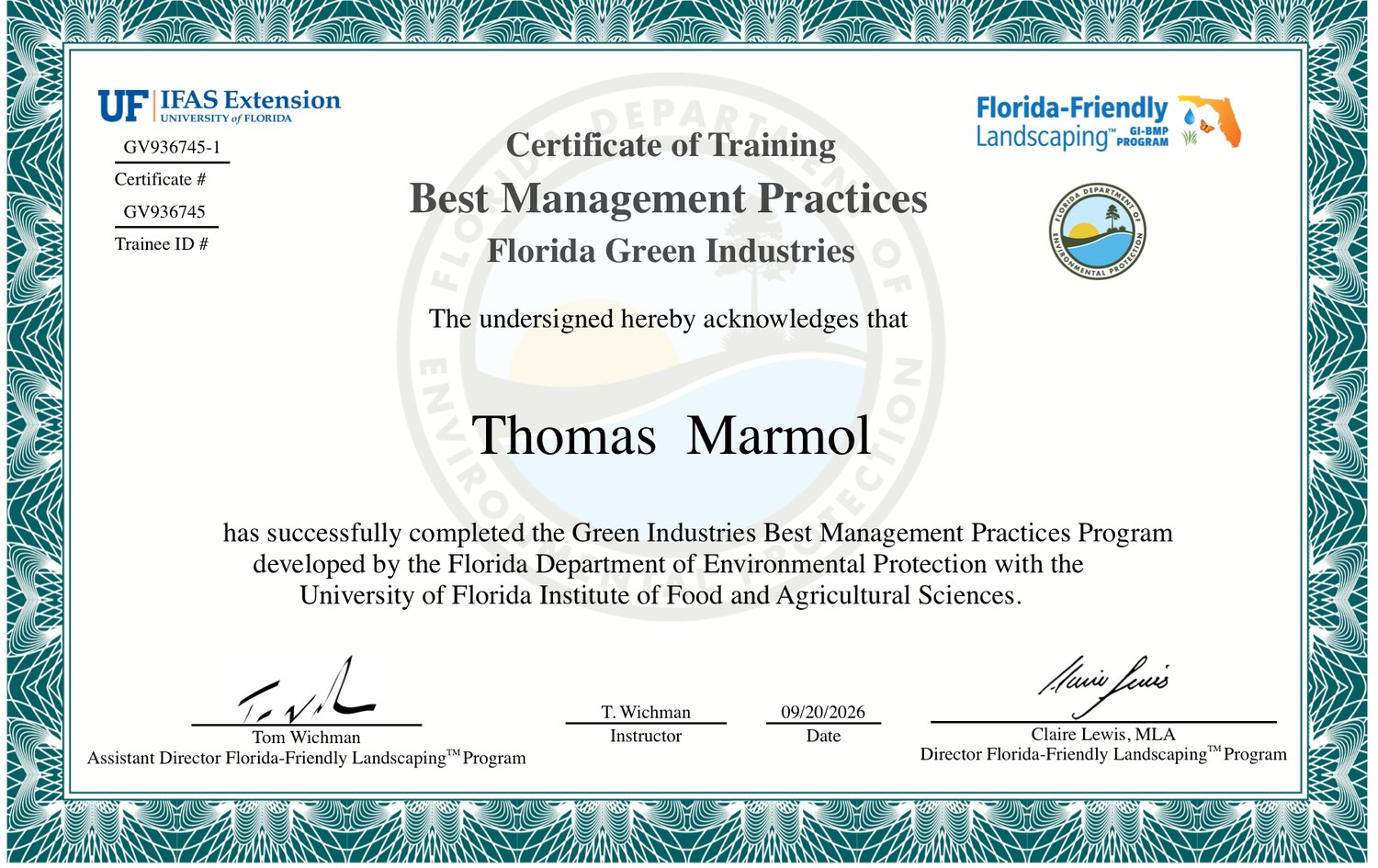Click the 'Assistant Director Florida-Friendly Landscaping Program' title
The width and height of the screenshot is (1378, 868).
(307, 758)
